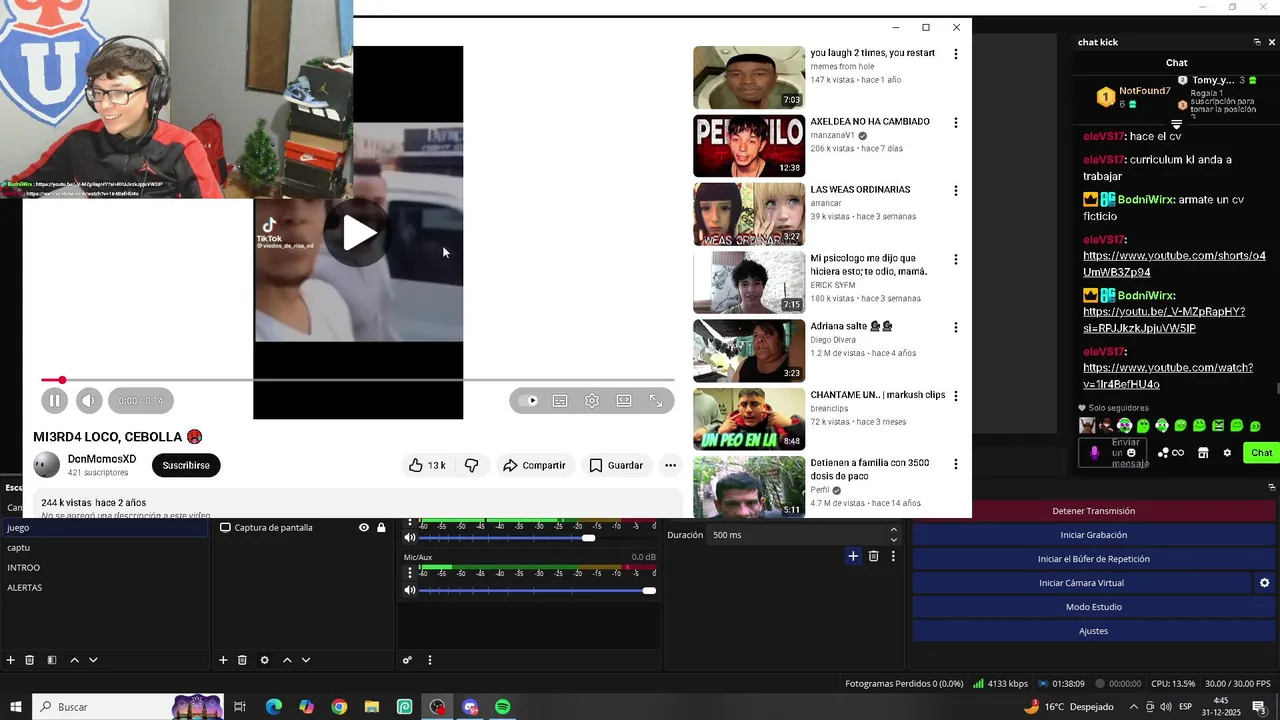Image resolution: width=1280 pixels, height=720 pixels.
Task: Add a new scene with plus icon
Action: (x=11, y=660)
